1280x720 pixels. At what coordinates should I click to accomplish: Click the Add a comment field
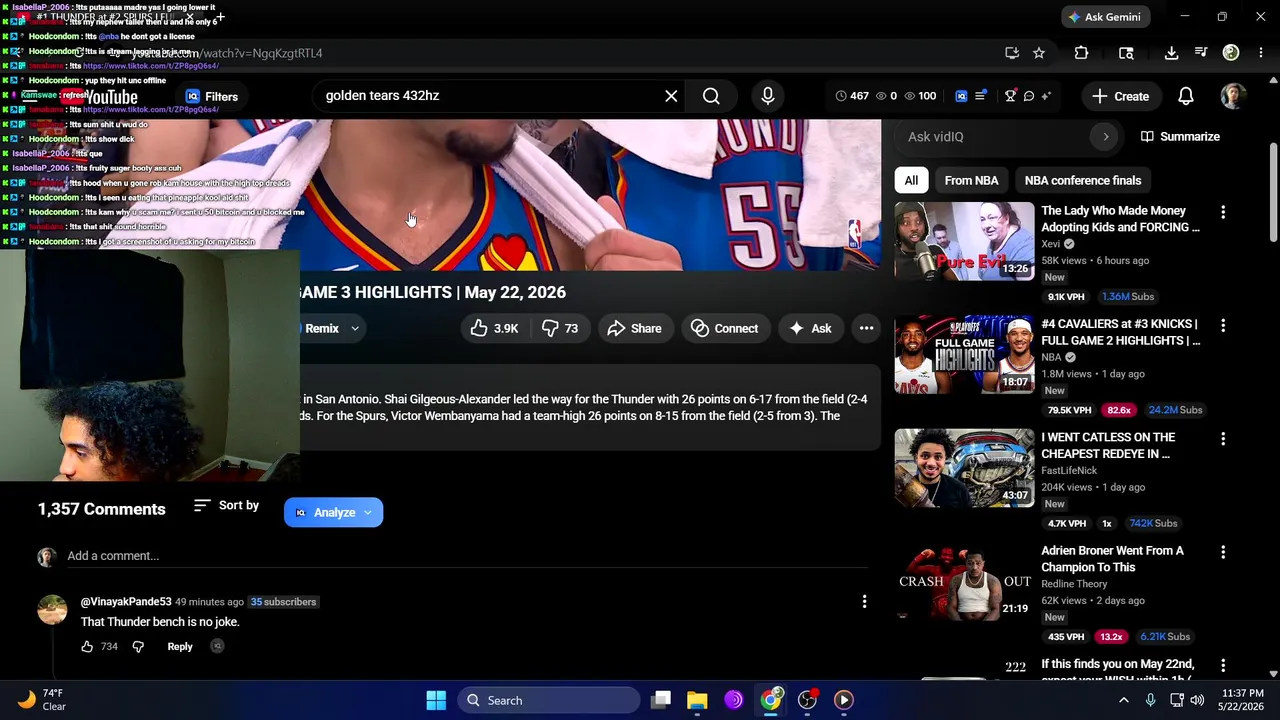[x=467, y=556]
